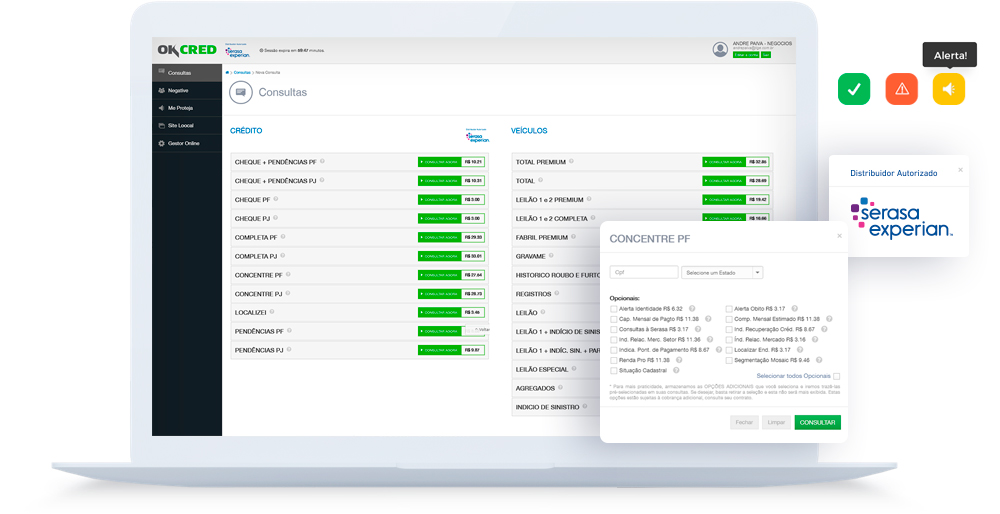This screenshot has width=1000, height=514.
Task: Click the help icon beside CHEQUE PF
Action: (x=276, y=199)
